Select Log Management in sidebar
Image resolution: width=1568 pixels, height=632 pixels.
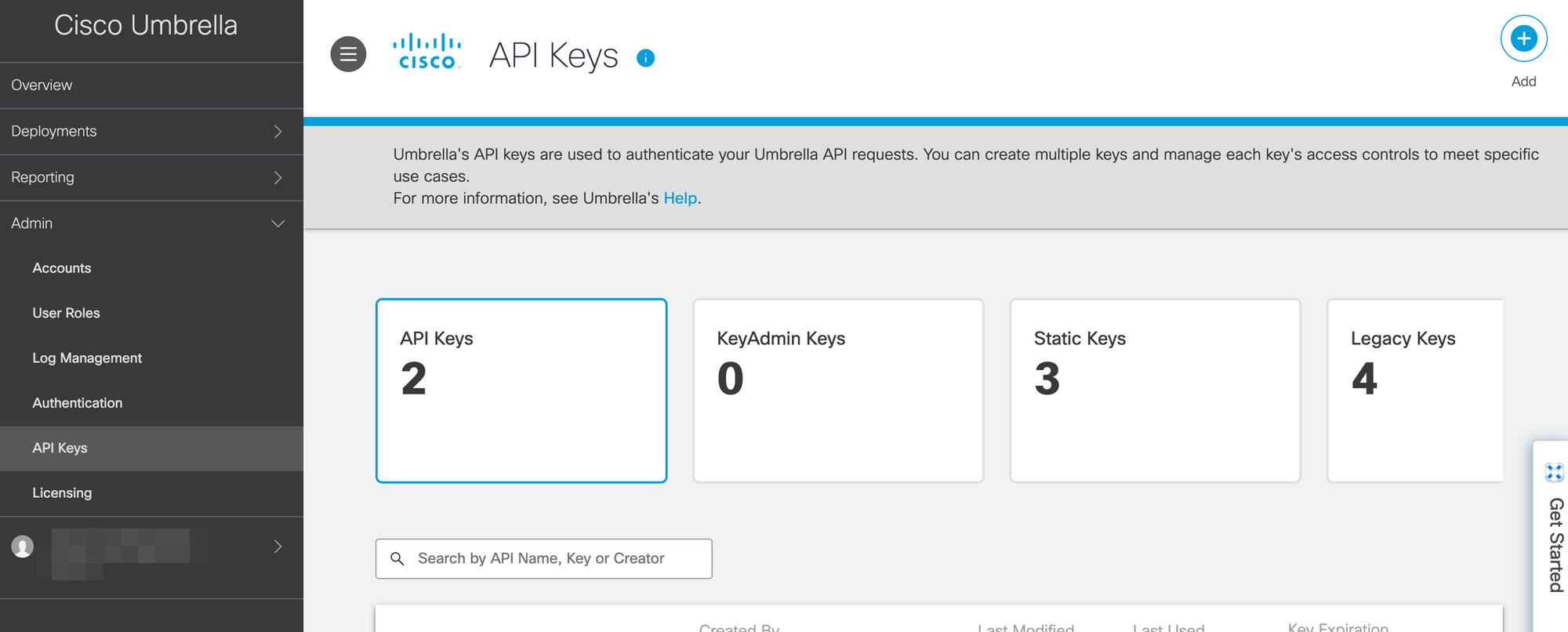click(87, 358)
